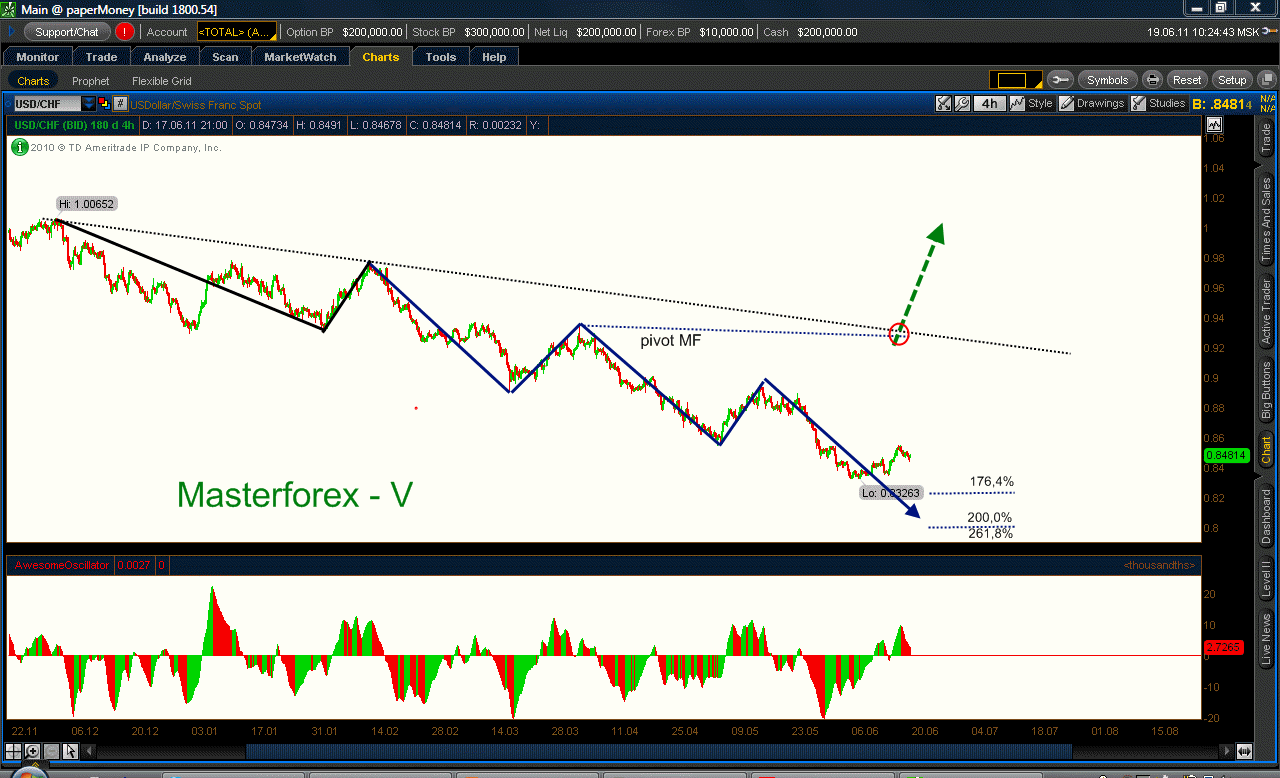Screen dimensions: 1280x778
Task: Go to the Scan tab
Action: coord(225,57)
